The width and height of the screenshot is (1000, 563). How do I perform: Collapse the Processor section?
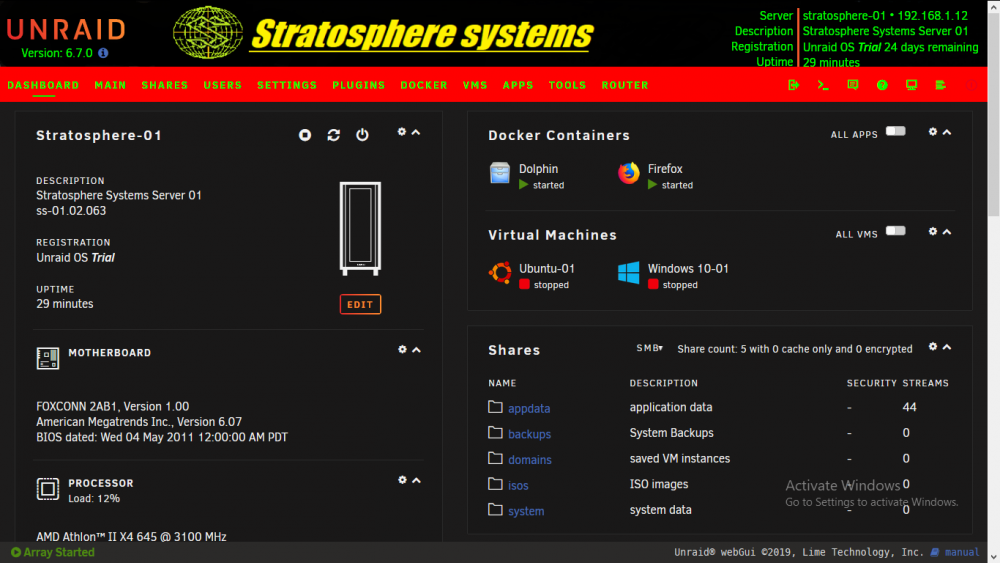click(416, 480)
